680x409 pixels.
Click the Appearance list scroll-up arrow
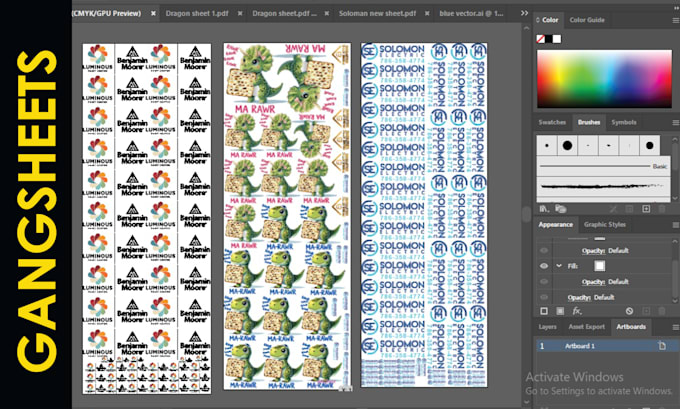(x=675, y=241)
